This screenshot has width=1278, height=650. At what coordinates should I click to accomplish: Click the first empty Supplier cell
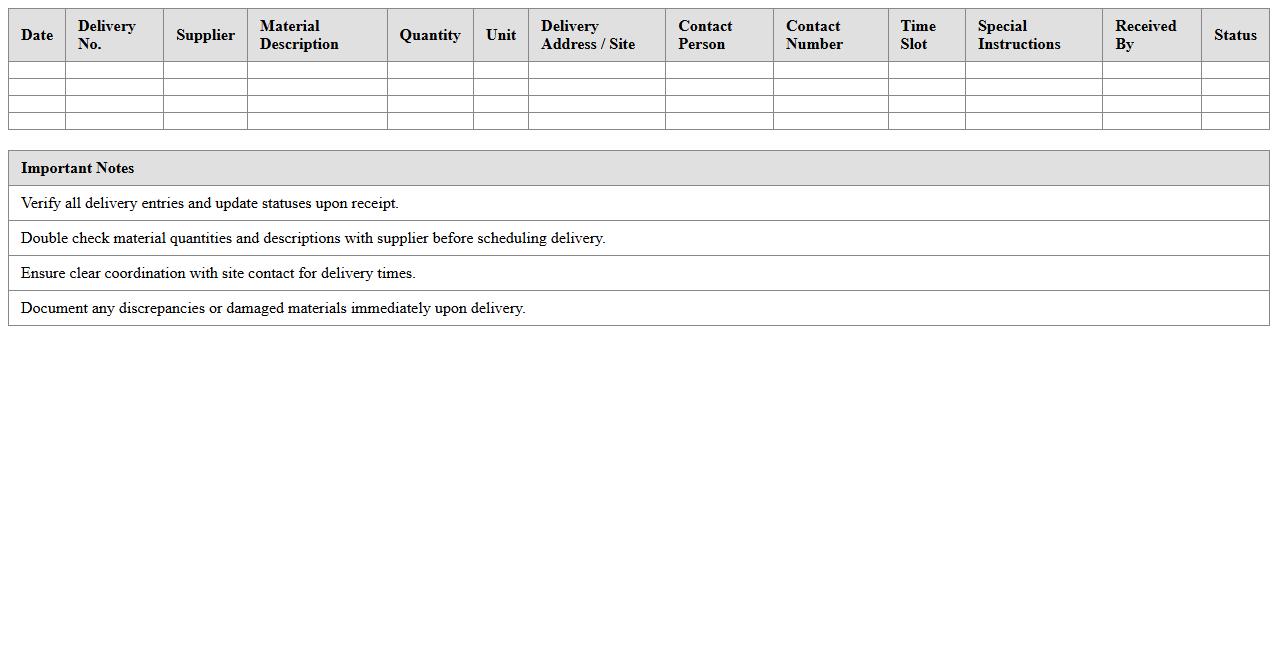coord(204,70)
